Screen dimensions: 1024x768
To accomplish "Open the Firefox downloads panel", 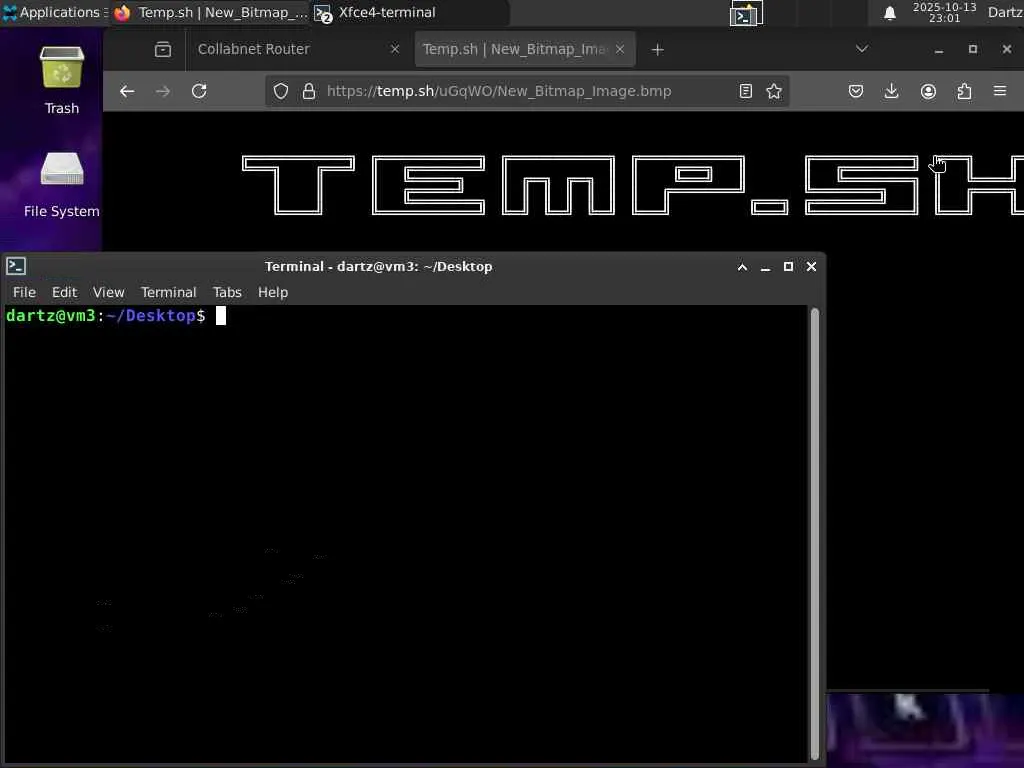I will [x=891, y=91].
